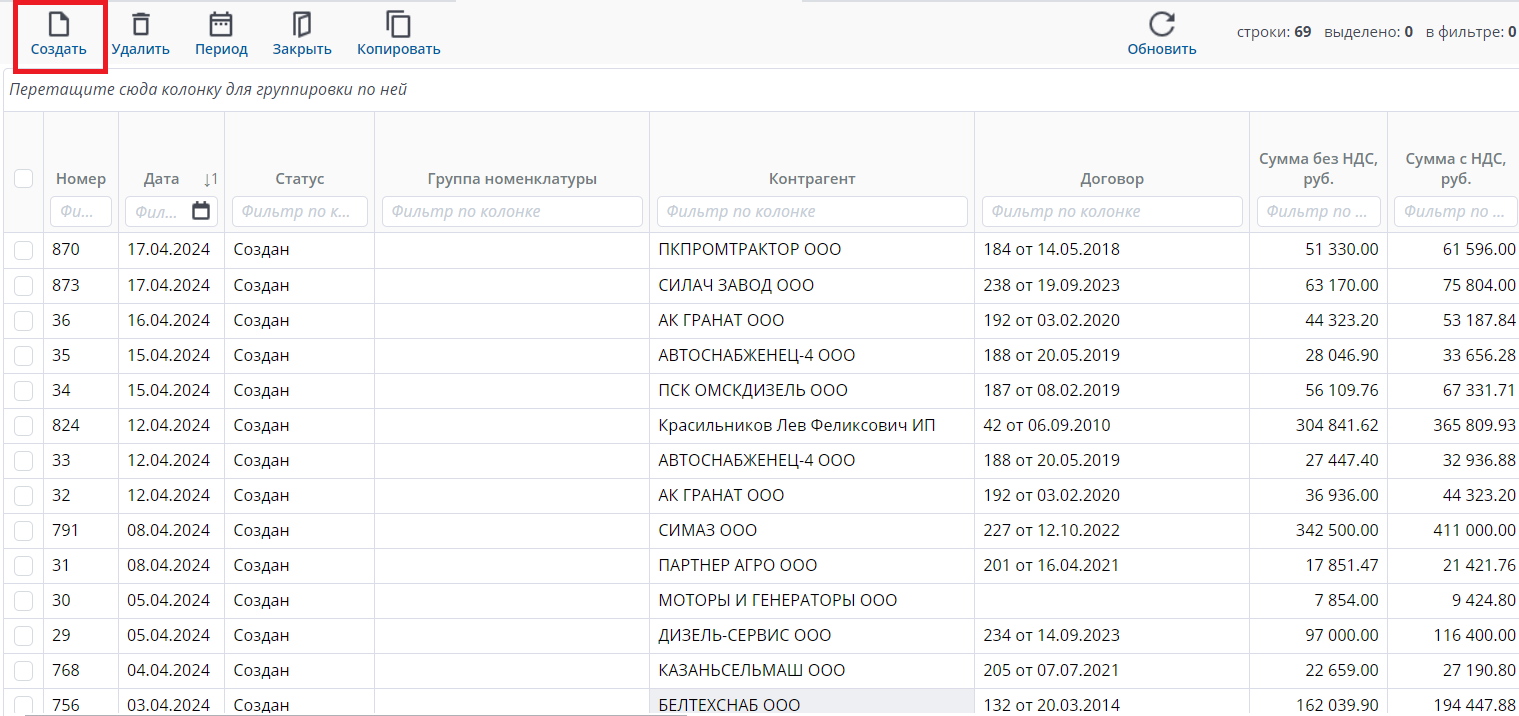Open the СИЛАЧ ЗАВОД ООО row
This screenshot has width=1519, height=716.
736,285
